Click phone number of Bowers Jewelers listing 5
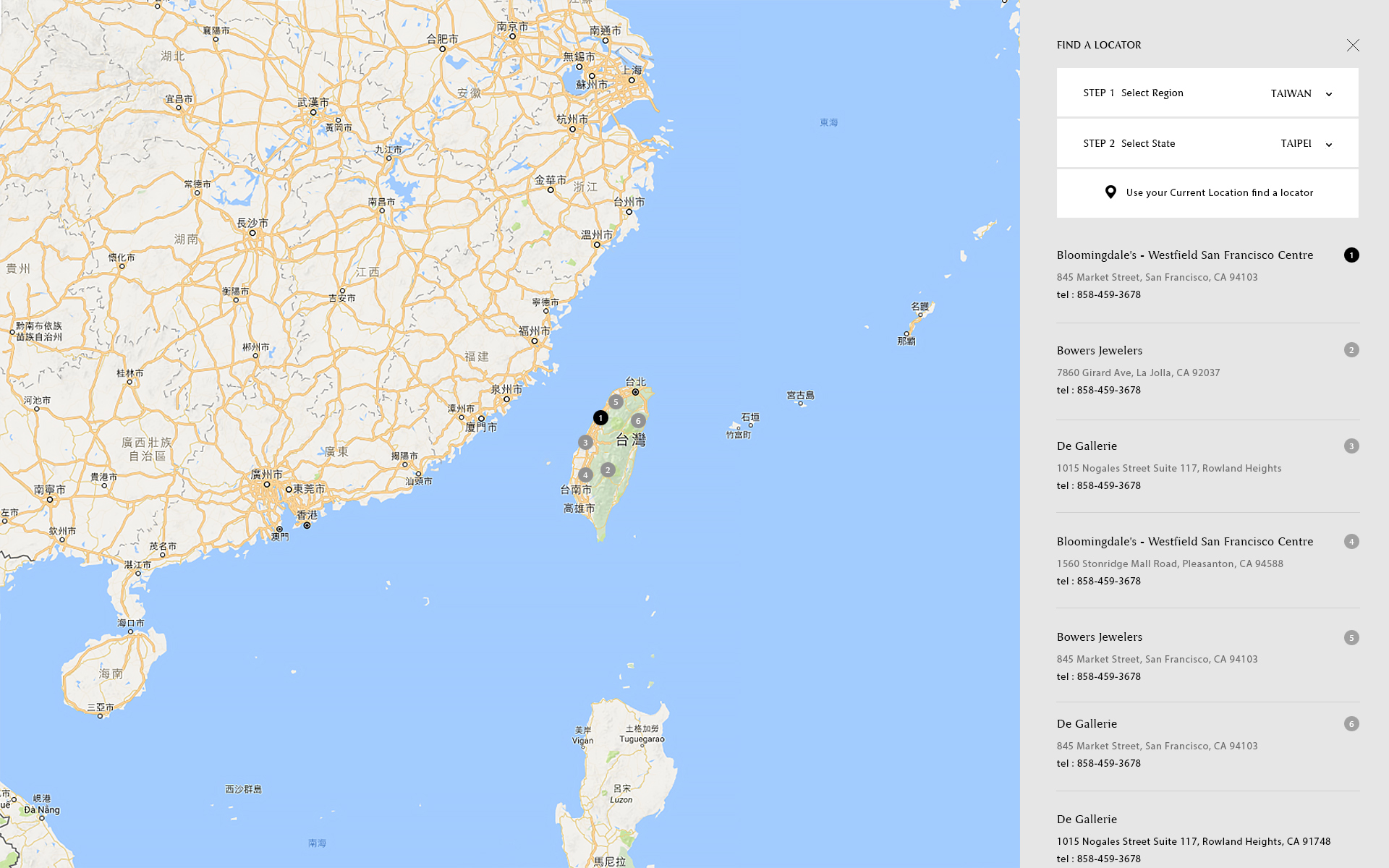 1108,677
